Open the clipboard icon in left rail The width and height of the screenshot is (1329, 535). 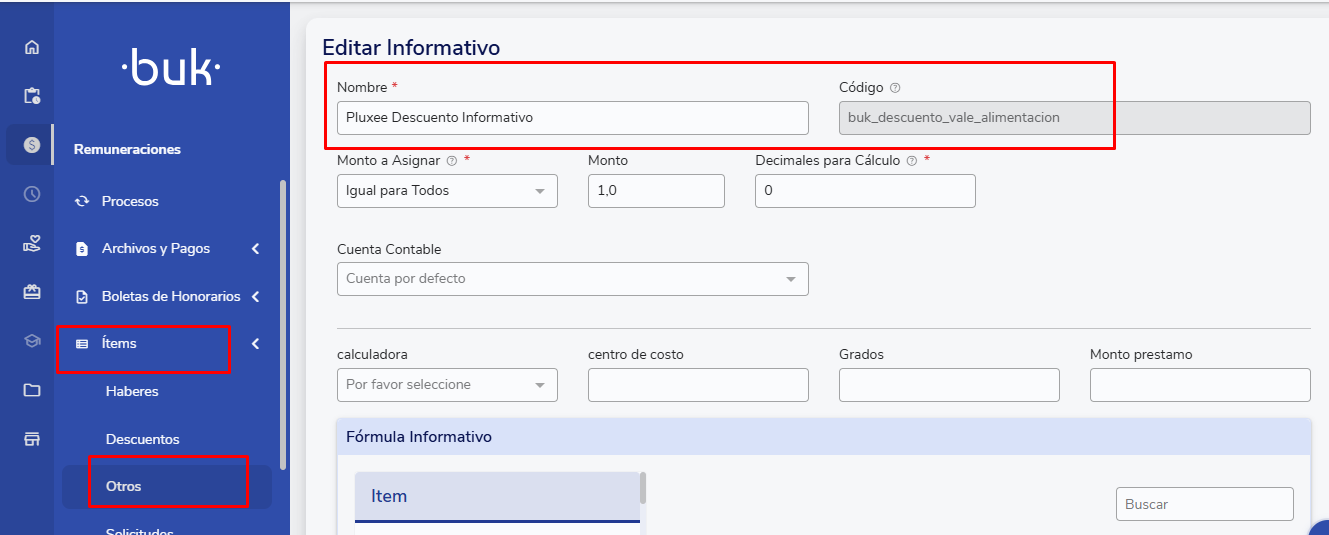[32, 96]
